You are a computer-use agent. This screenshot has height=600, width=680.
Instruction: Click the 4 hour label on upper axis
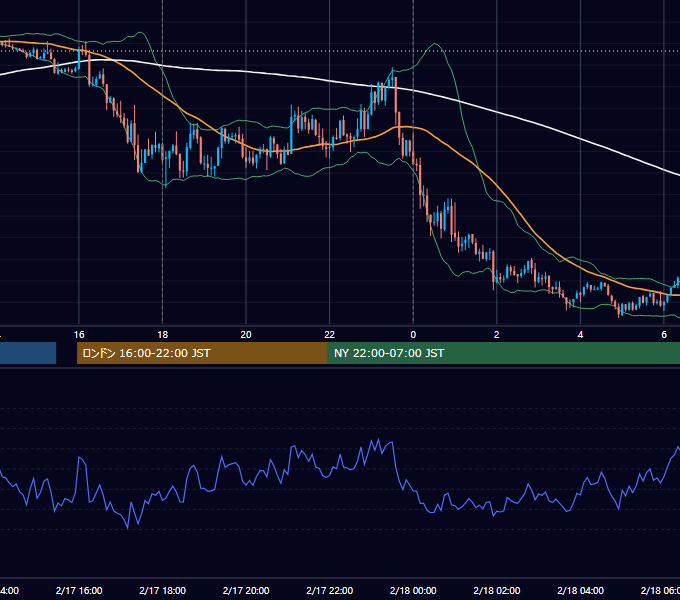[x=580, y=335]
